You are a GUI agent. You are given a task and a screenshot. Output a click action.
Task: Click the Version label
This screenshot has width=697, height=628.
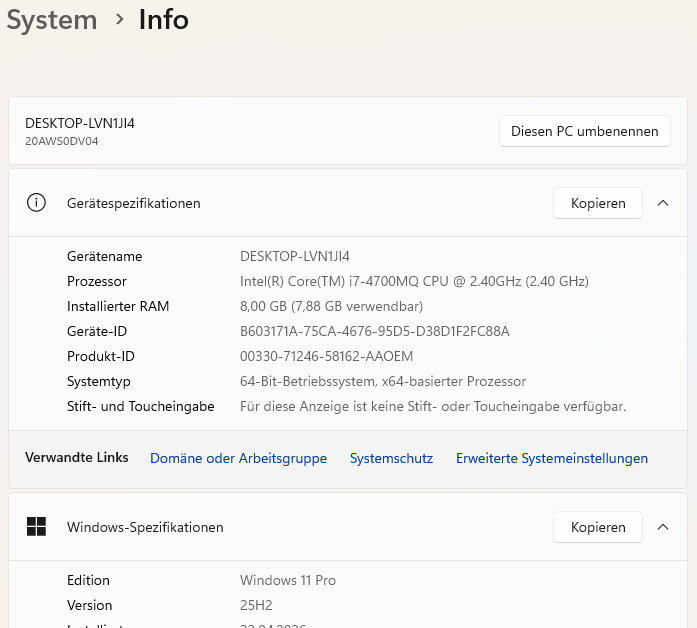click(90, 605)
